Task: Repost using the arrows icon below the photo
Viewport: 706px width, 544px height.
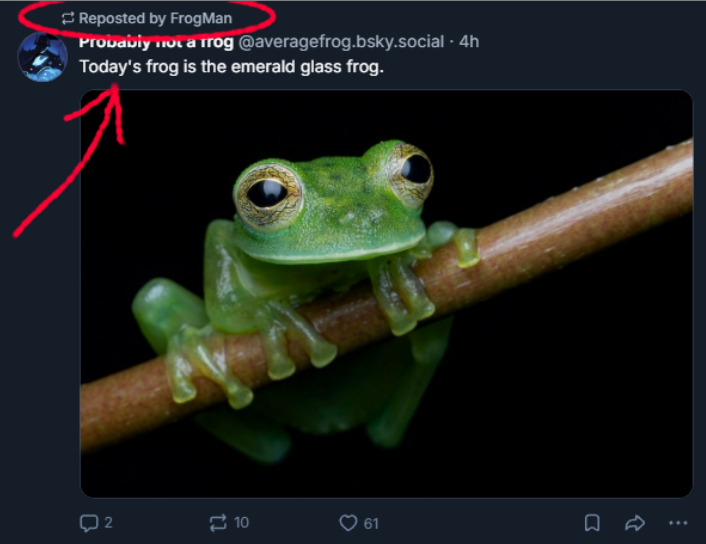Action: pyautogui.click(x=217, y=522)
